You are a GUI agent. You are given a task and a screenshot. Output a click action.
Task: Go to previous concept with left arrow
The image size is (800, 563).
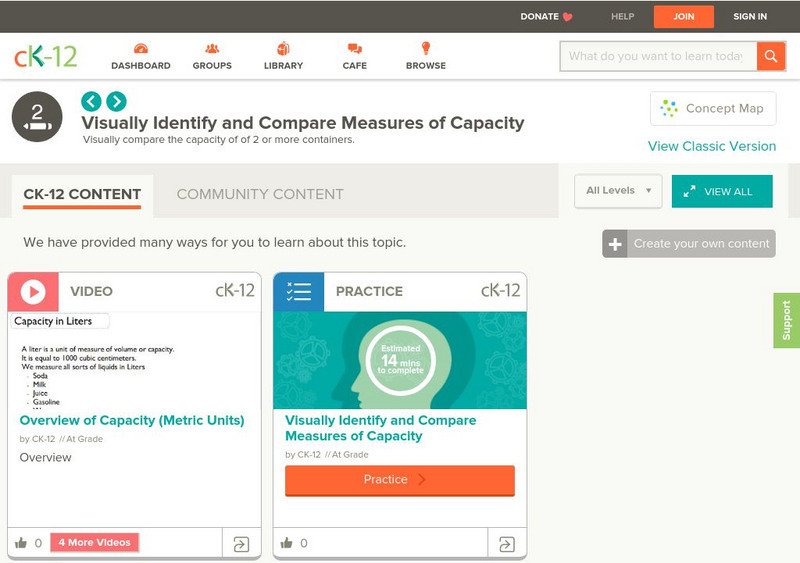coord(91,101)
